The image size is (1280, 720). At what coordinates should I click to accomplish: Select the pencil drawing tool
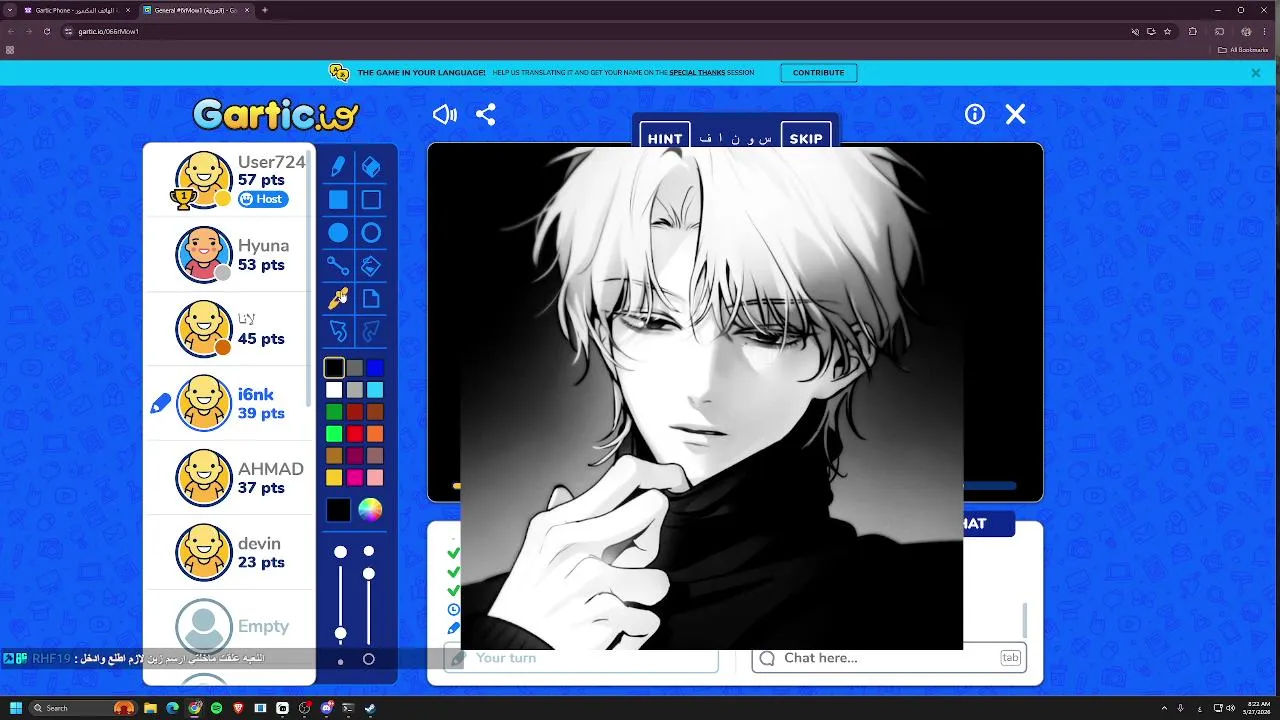pyautogui.click(x=338, y=167)
